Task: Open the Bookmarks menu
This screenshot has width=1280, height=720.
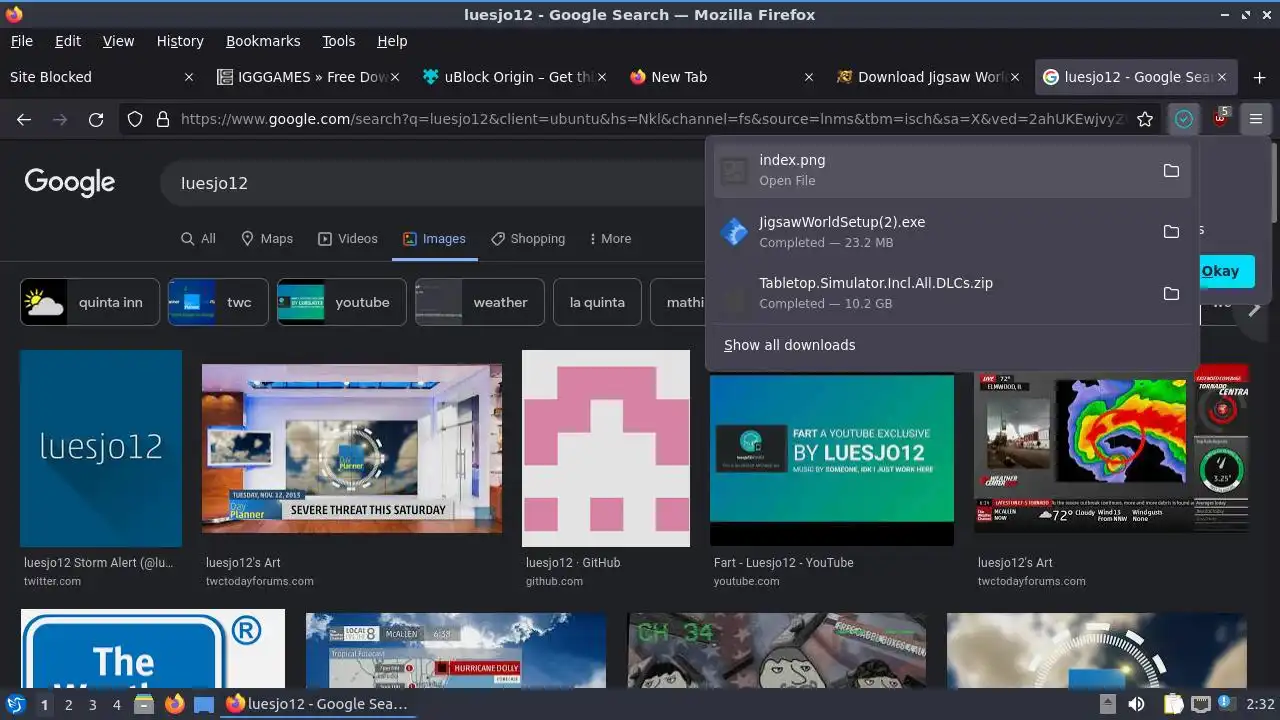Action: pos(263,41)
